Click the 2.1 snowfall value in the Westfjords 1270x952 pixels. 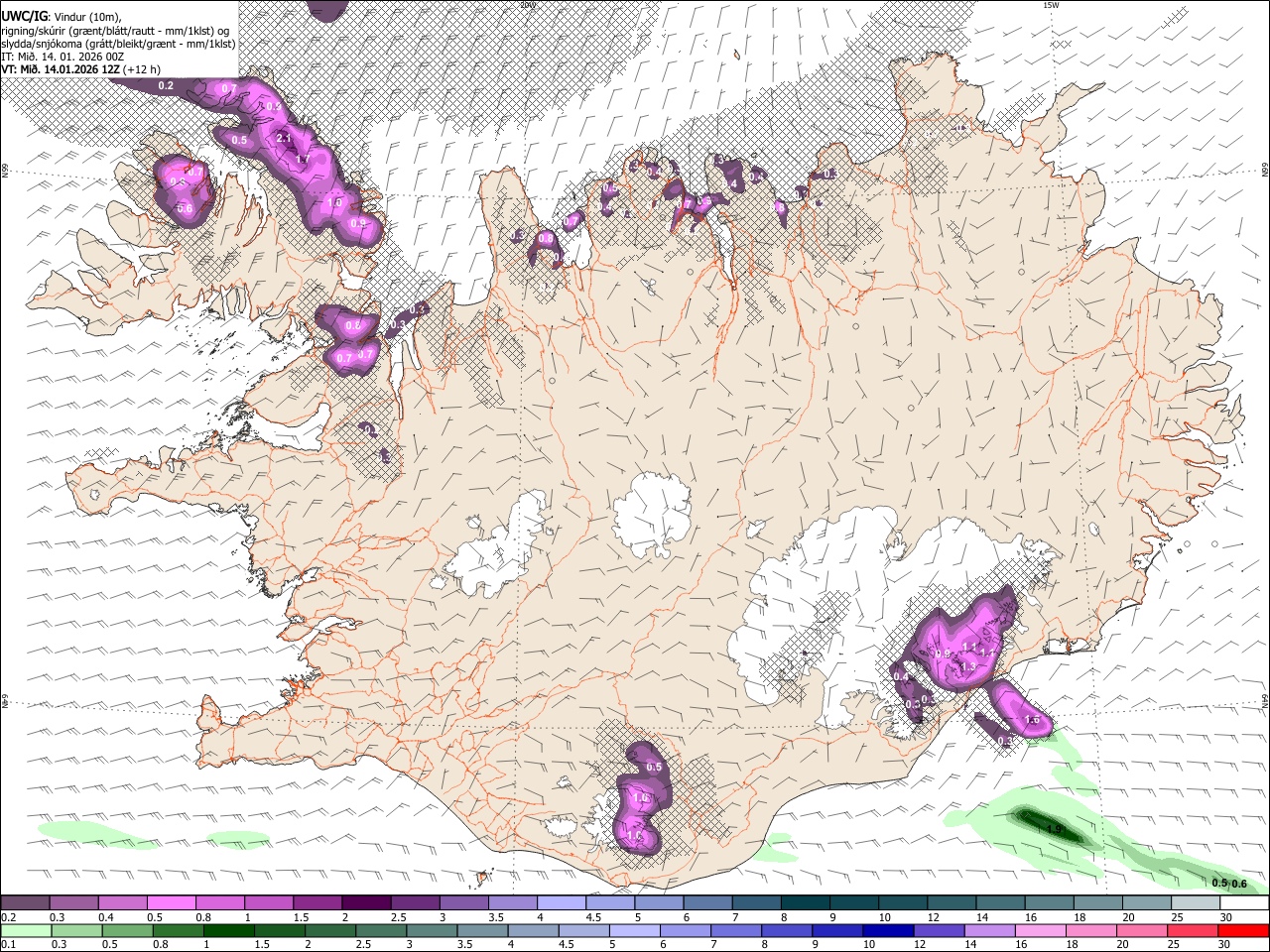tap(284, 138)
